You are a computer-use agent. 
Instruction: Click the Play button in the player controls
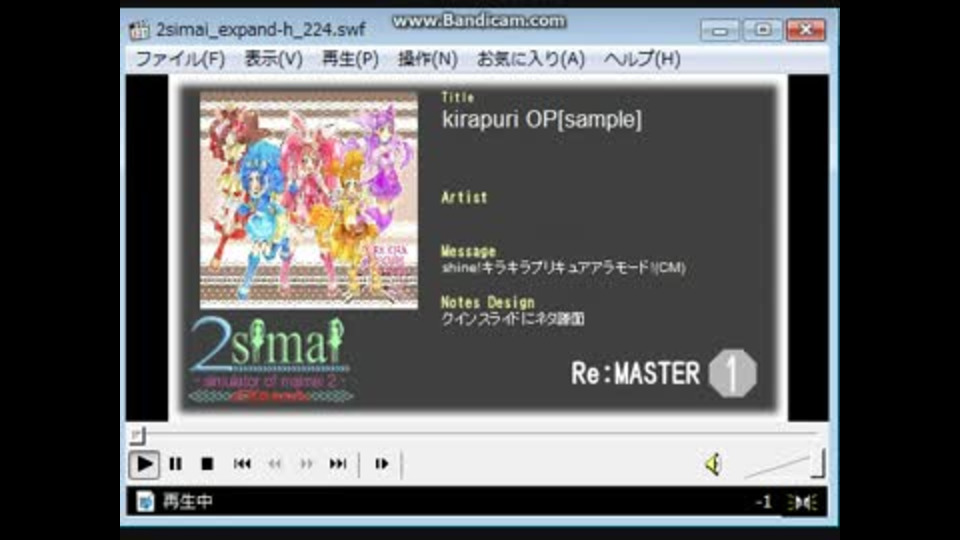tap(144, 464)
